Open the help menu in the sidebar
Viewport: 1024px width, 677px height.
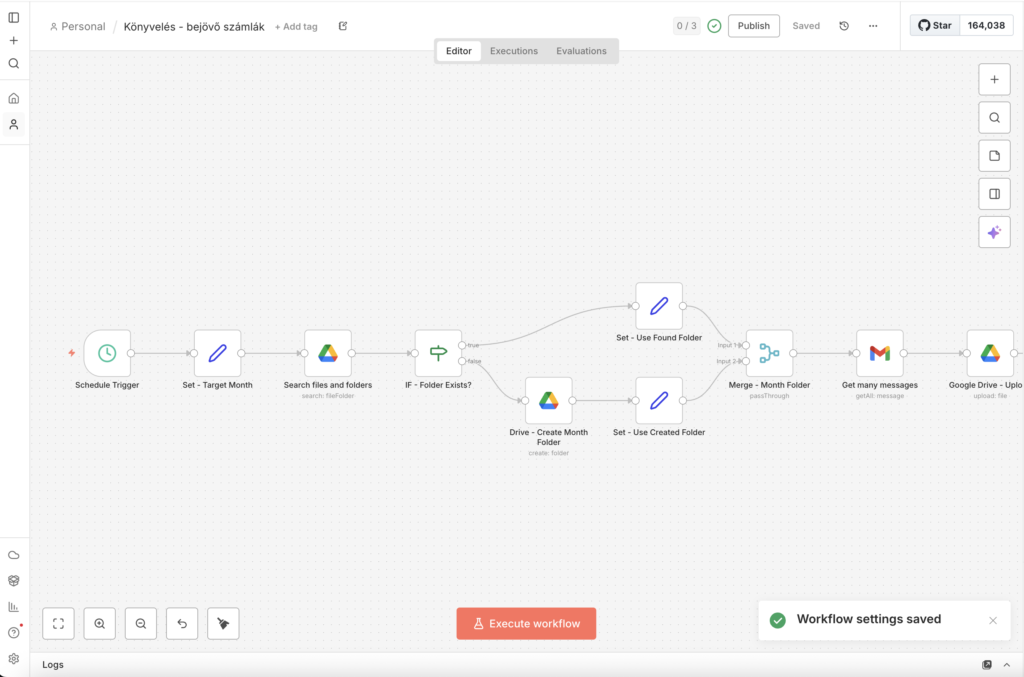point(13,630)
